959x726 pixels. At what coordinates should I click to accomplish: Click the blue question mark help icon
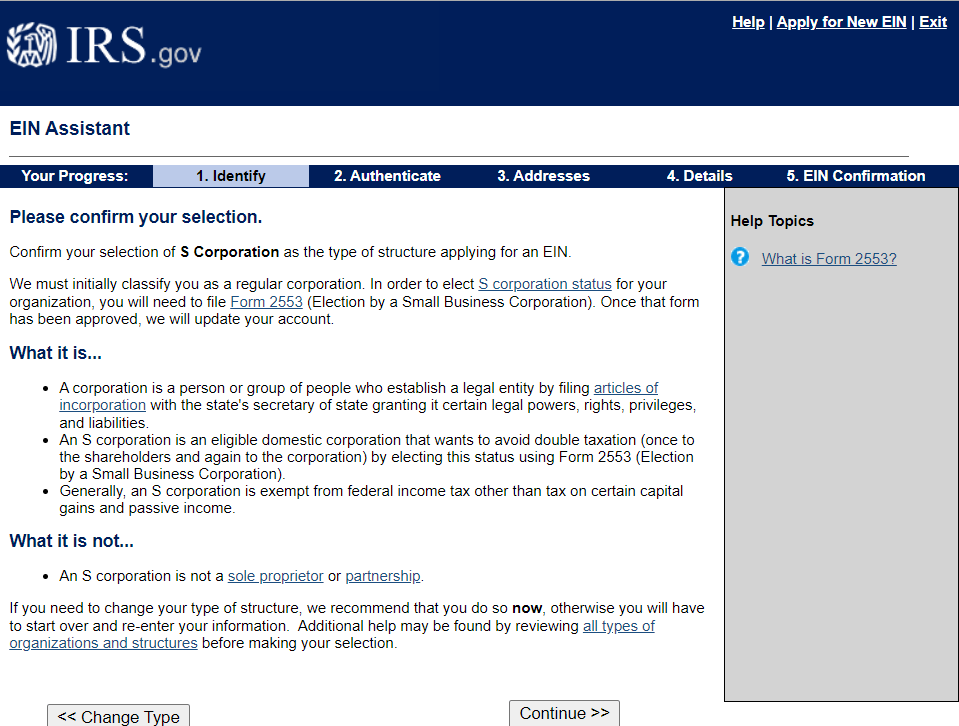coord(740,257)
